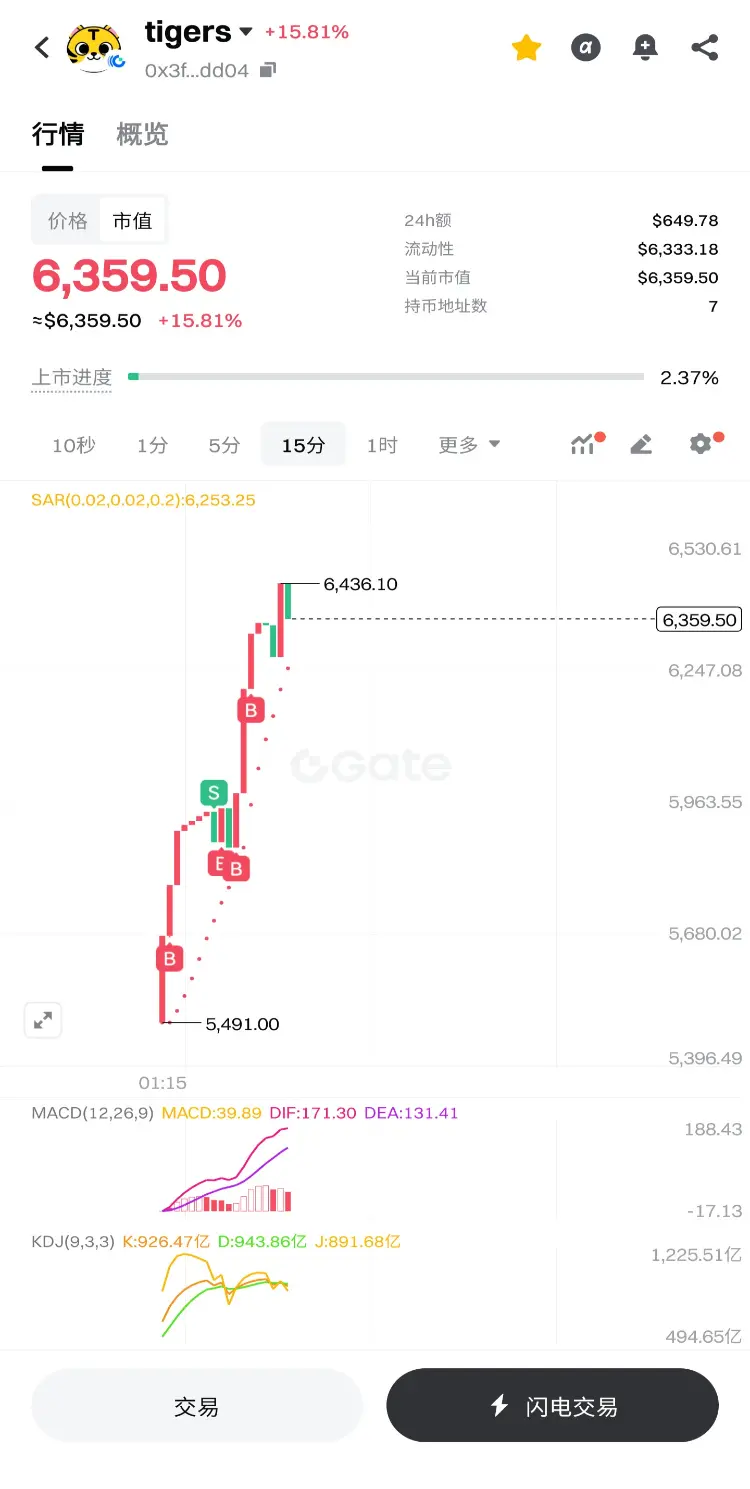Image resolution: width=750 pixels, height=1489 pixels.
Task: Switch display to 市值
Action: click(132, 221)
